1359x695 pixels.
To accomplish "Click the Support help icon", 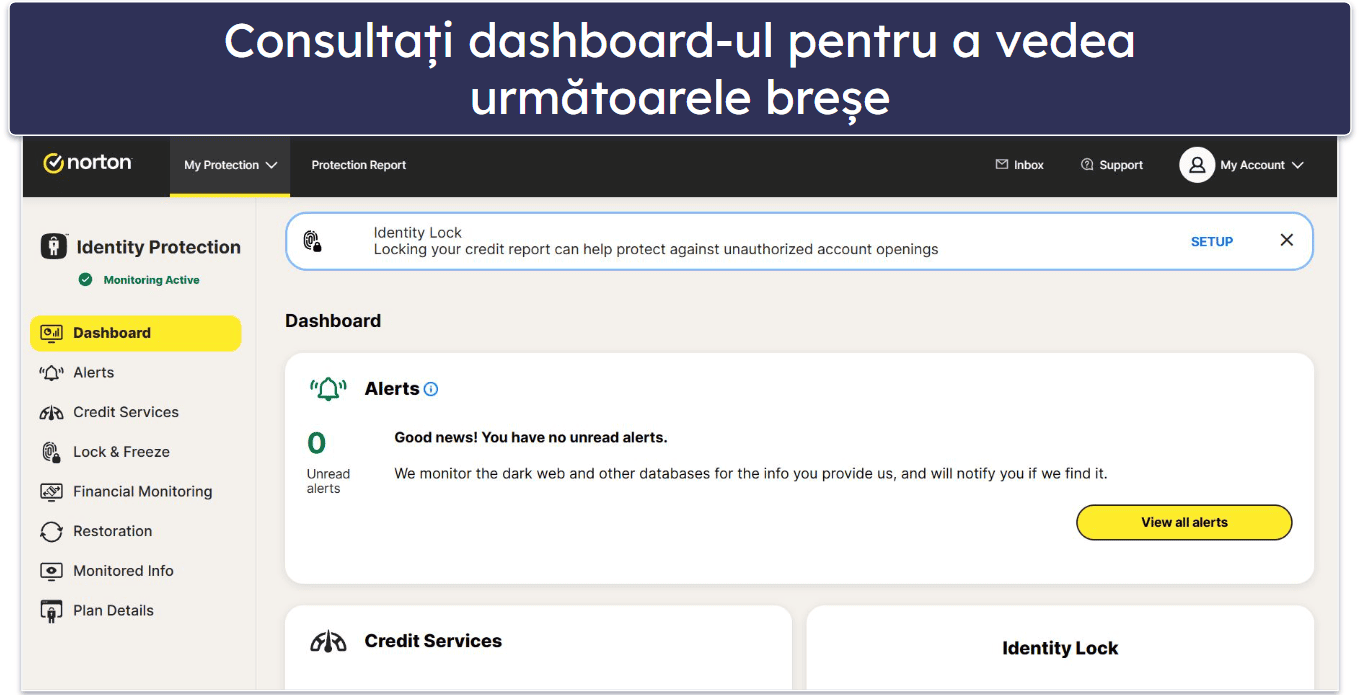I will 1087,165.
